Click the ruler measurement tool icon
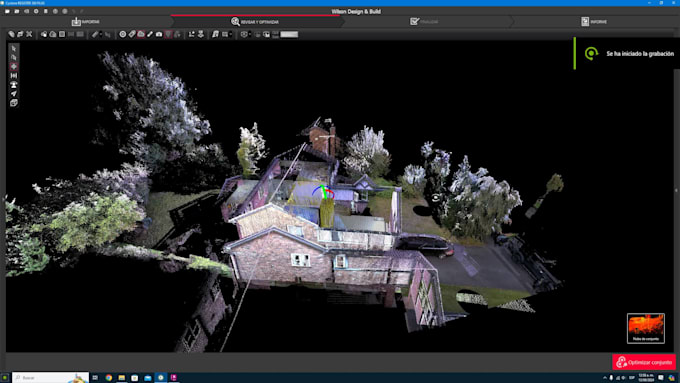 tap(95, 34)
